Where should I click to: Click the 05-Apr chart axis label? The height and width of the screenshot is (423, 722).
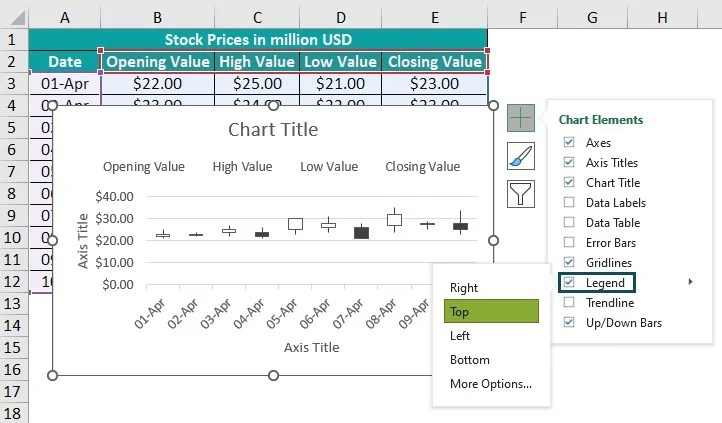click(282, 313)
